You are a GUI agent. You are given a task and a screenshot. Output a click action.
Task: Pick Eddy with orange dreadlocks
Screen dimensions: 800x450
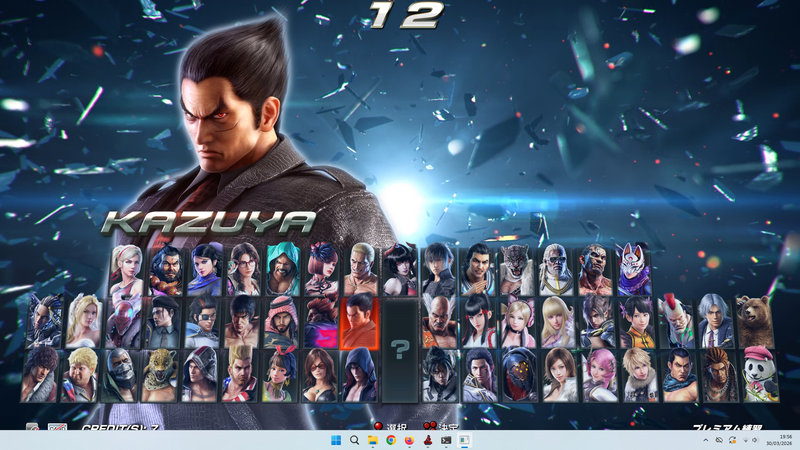pos(720,376)
